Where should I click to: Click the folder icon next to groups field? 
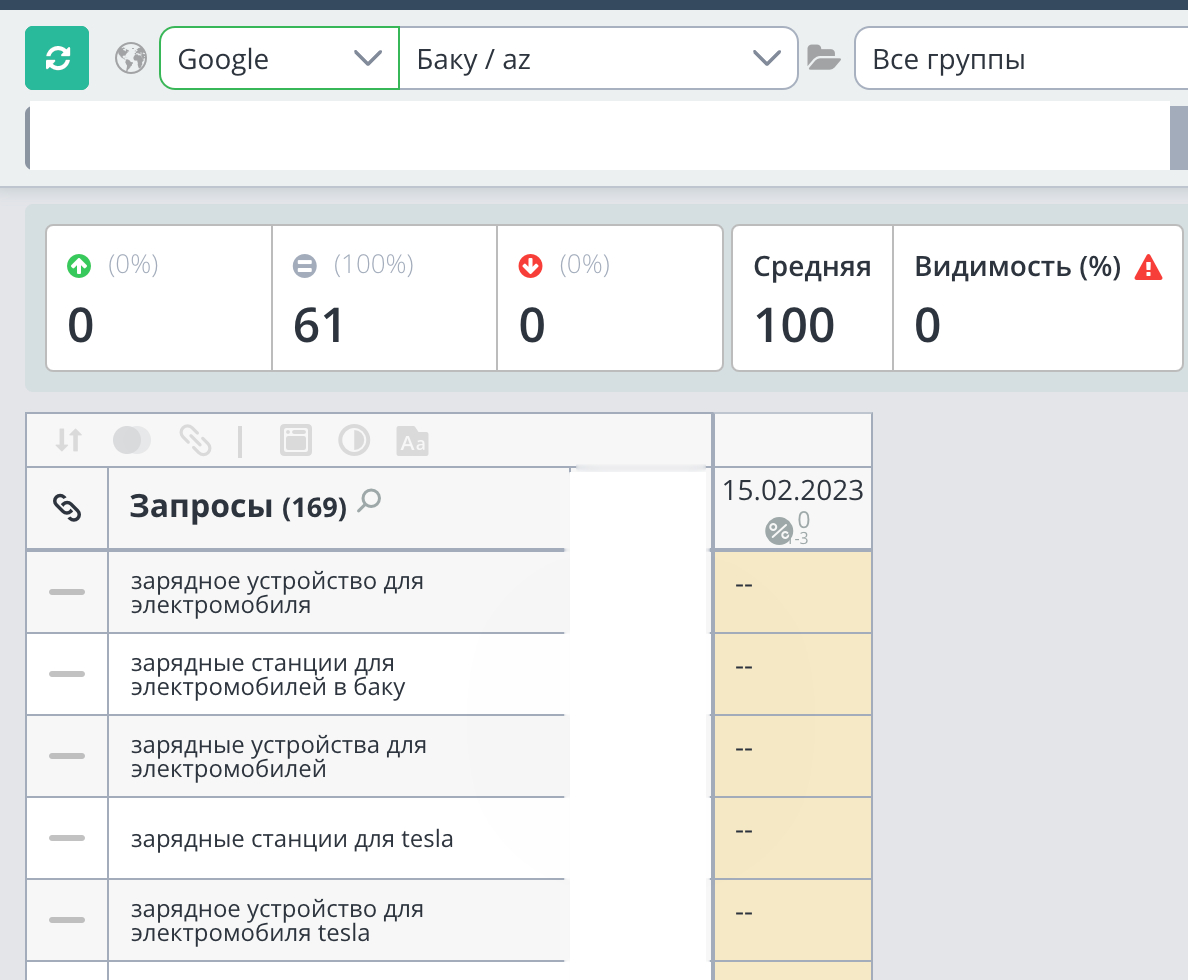(824, 59)
